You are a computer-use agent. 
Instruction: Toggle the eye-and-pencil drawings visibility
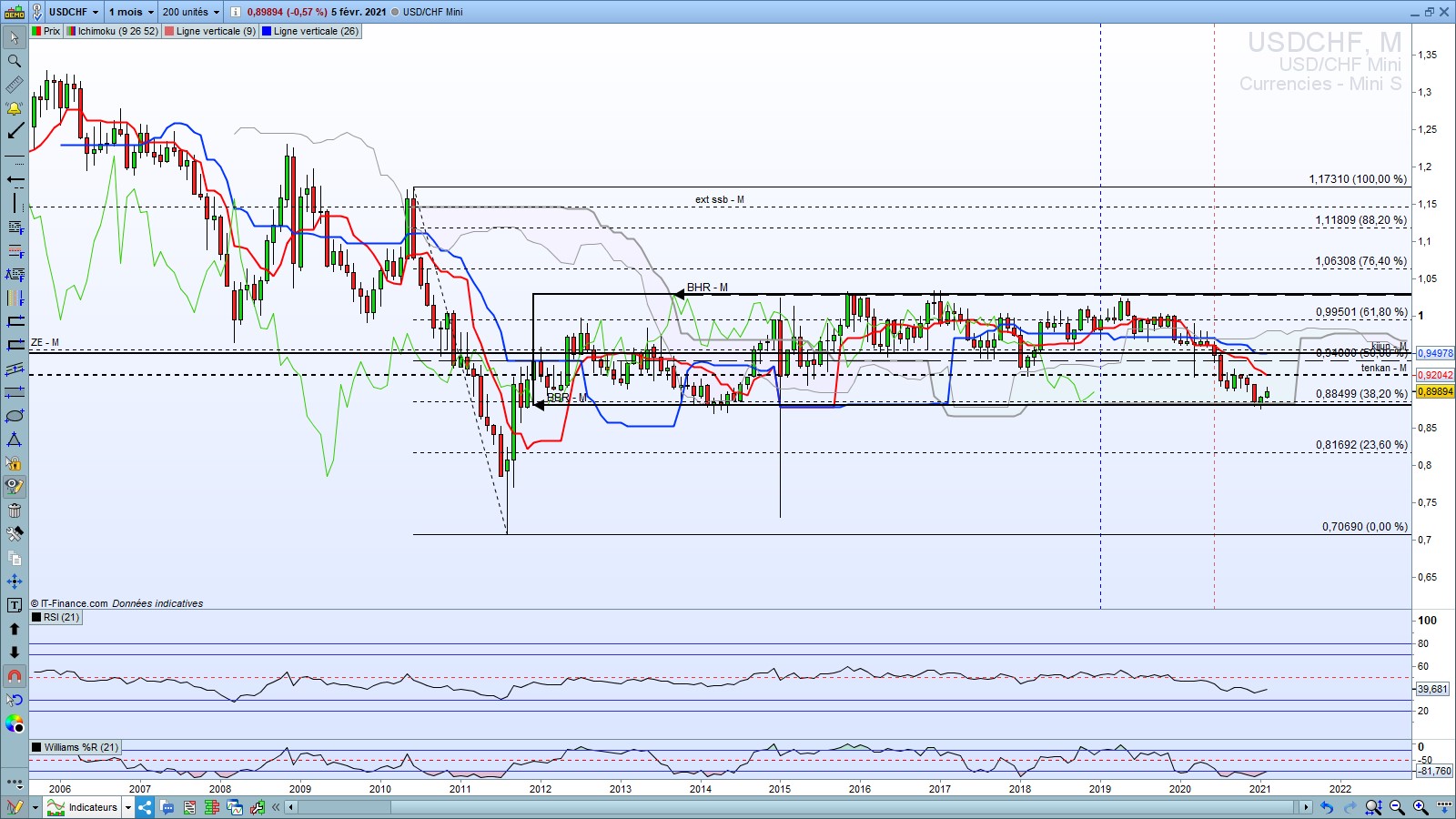coord(15,487)
